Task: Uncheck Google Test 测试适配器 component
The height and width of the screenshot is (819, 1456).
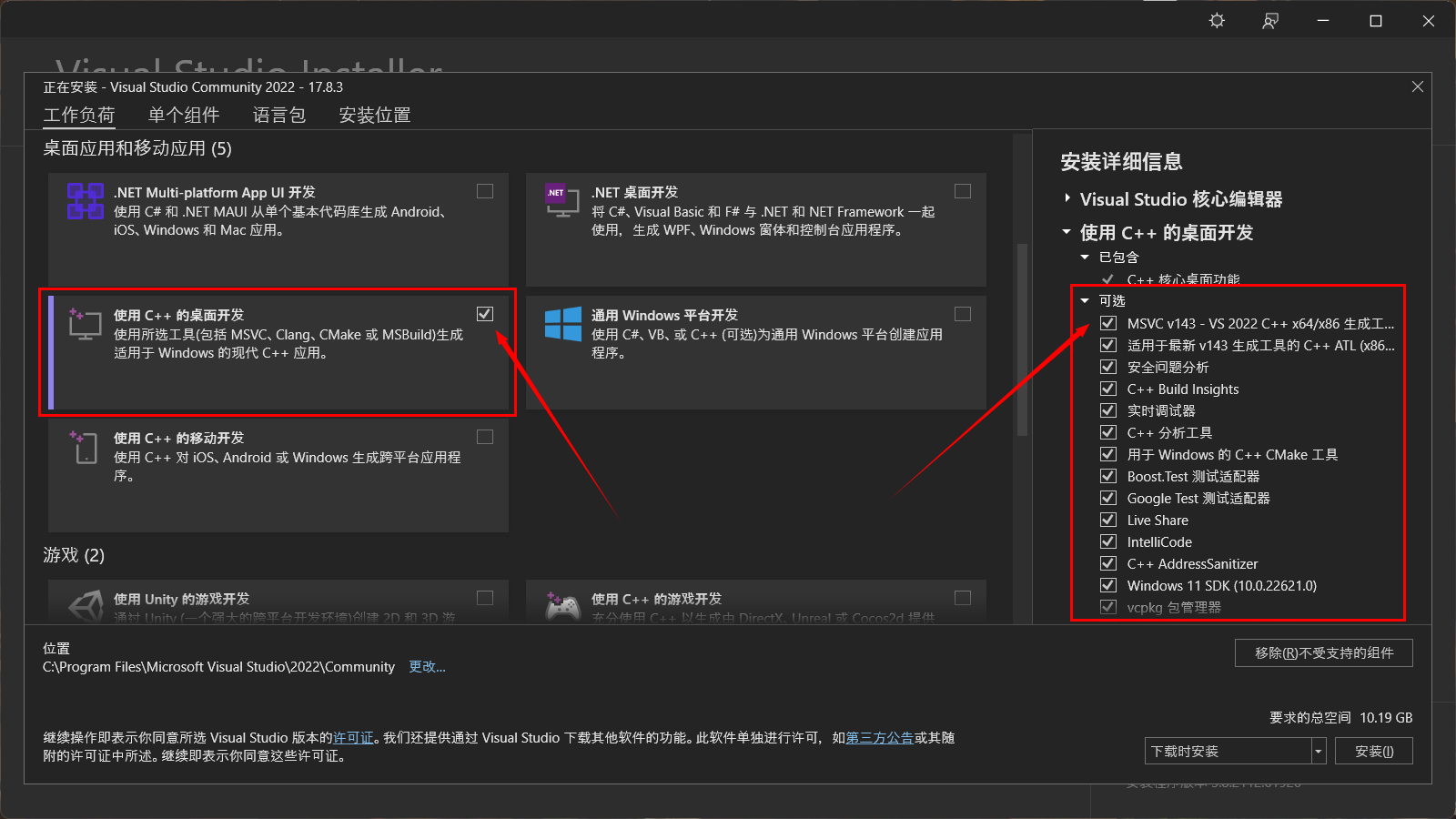Action: pos(1108,498)
